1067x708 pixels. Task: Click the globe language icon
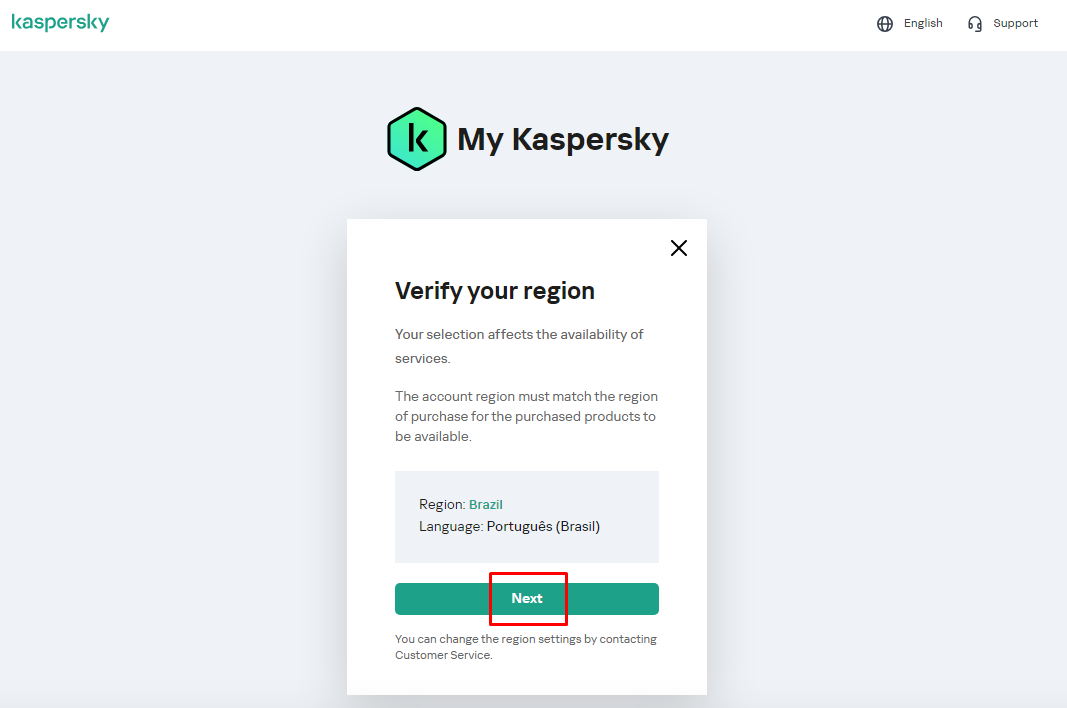pos(885,24)
